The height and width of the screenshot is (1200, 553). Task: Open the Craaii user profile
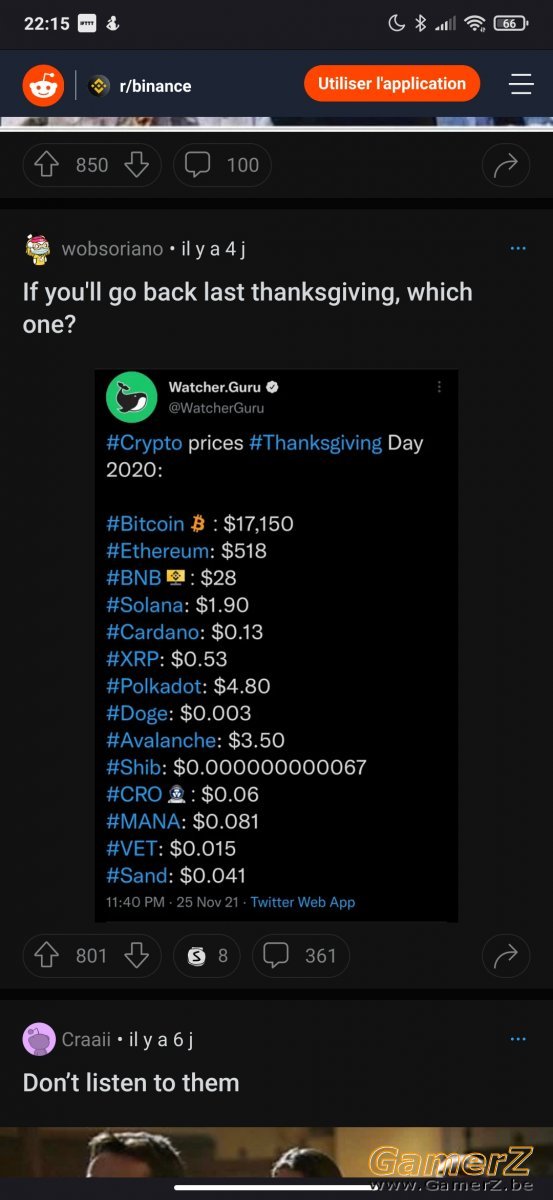86,1039
